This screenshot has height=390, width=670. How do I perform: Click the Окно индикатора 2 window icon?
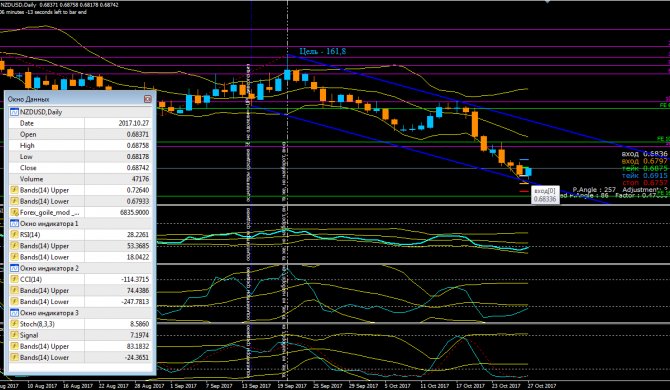click(x=14, y=268)
